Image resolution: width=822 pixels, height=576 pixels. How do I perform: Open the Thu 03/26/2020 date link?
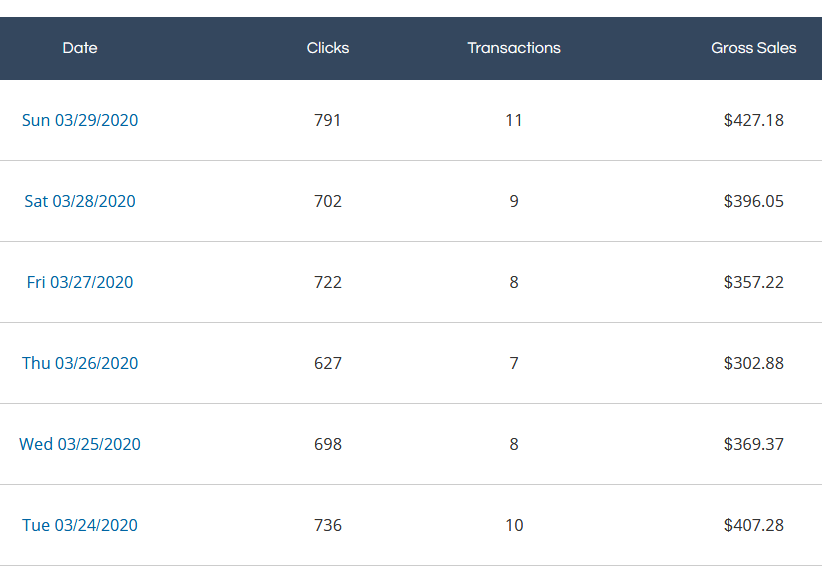[80, 363]
